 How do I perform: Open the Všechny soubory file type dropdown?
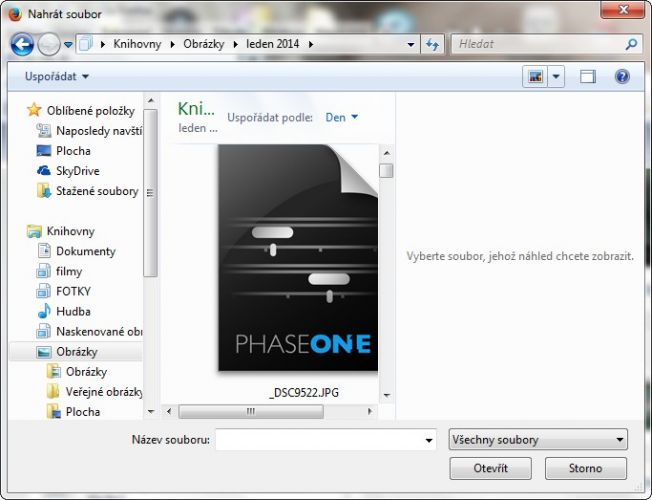click(538, 440)
